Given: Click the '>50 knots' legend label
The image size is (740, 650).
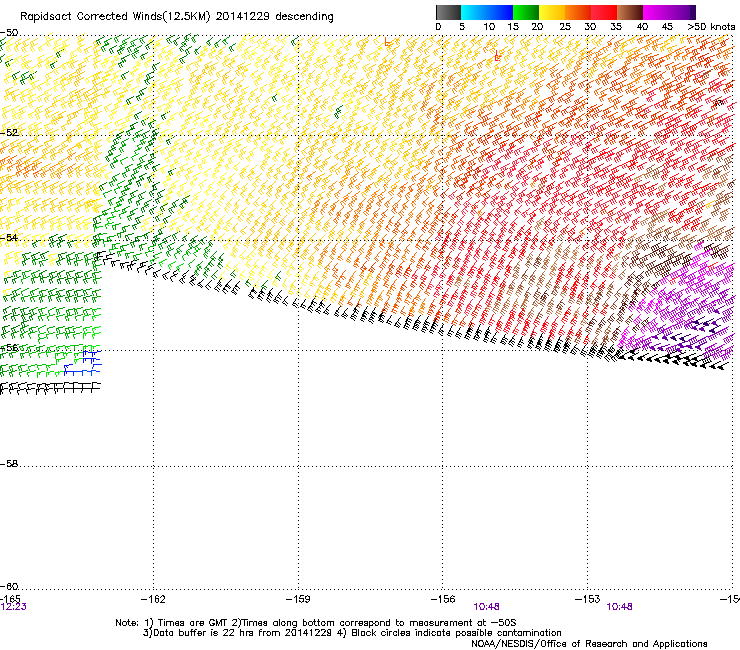Looking at the screenshot, I should pyautogui.click(x=711, y=27).
